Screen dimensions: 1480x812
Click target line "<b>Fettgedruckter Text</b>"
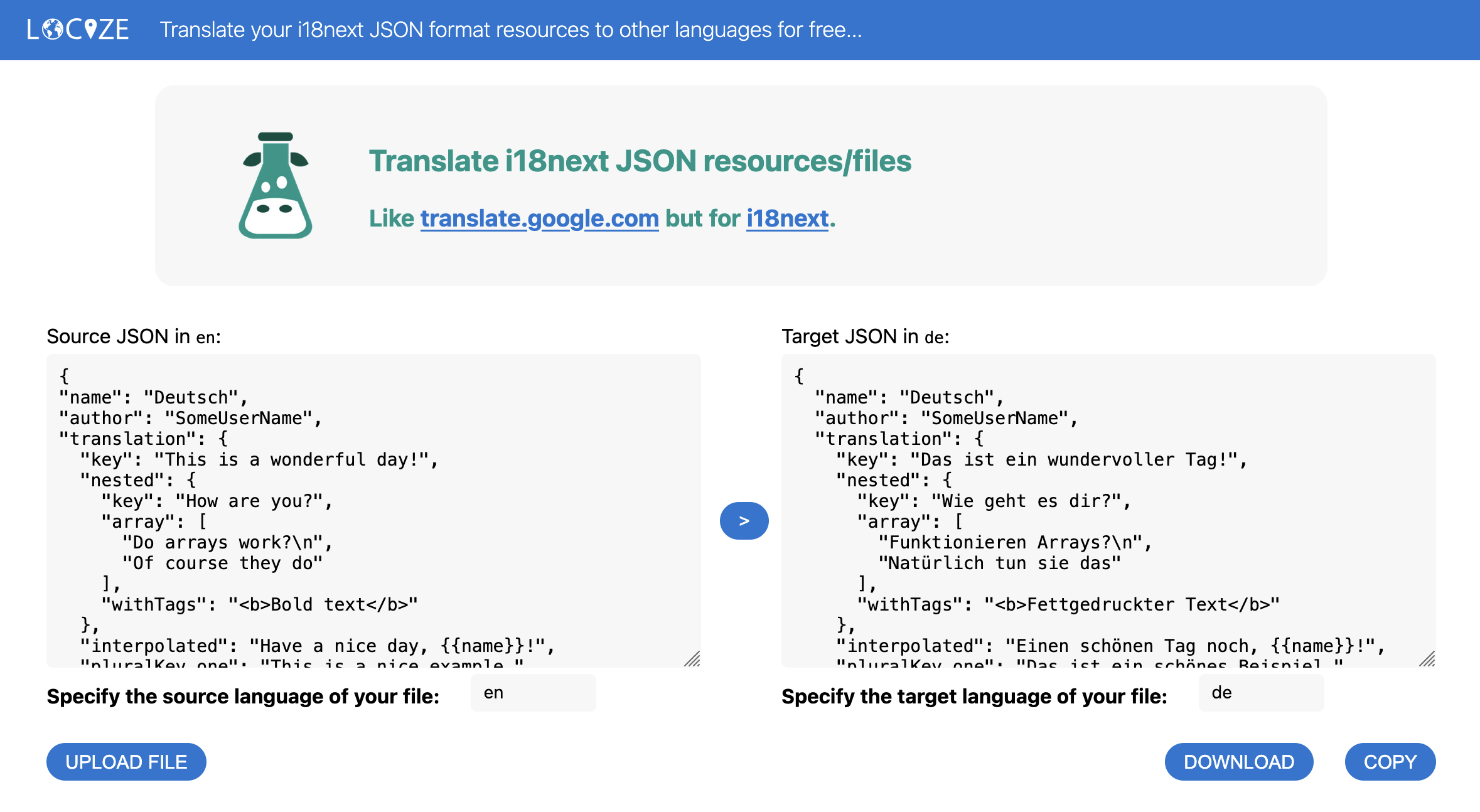1068,604
